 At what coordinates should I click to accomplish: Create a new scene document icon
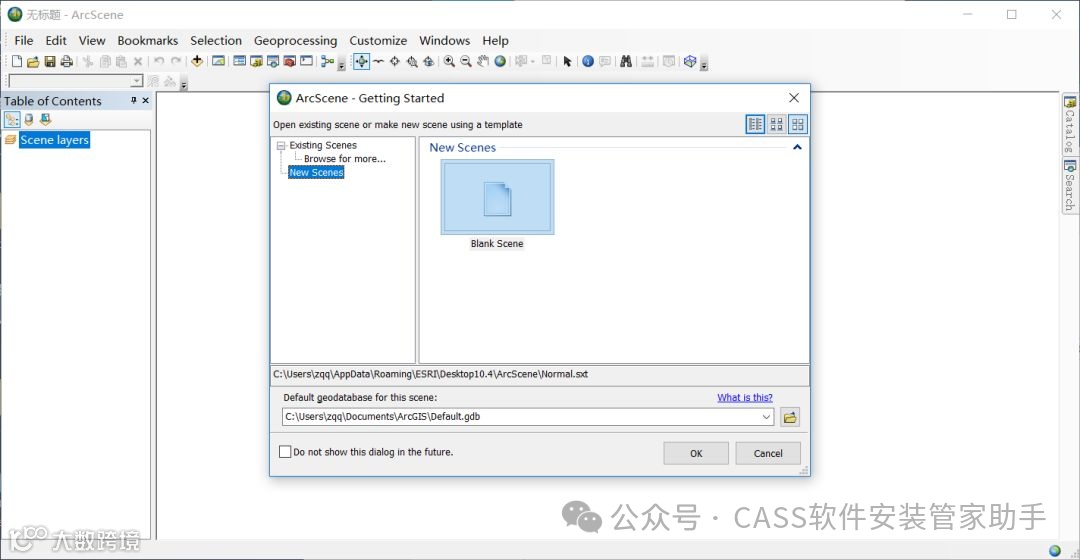17,61
